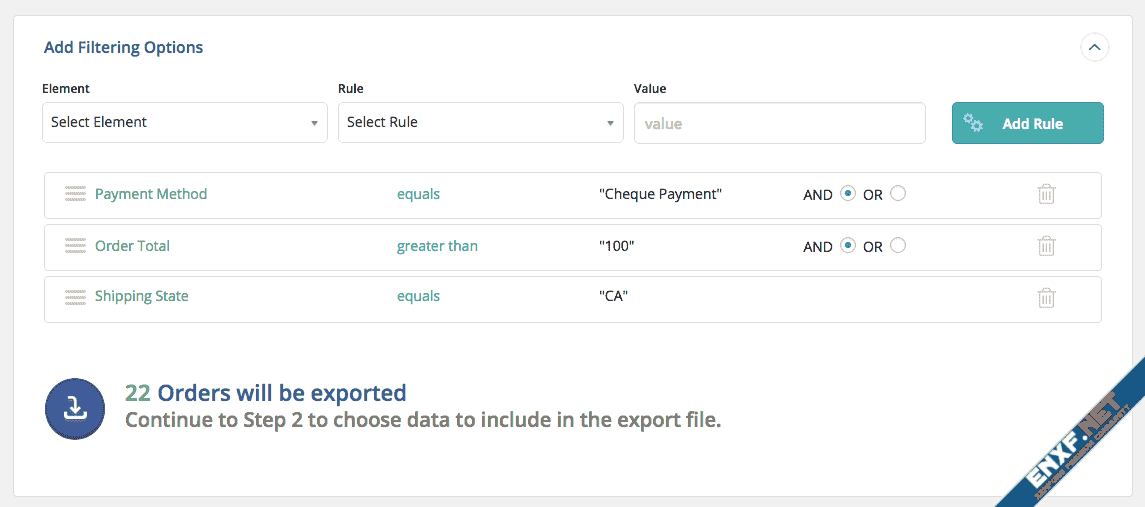Image resolution: width=1145 pixels, height=507 pixels.
Task: Click the Shipping State element label
Action: pos(142,297)
